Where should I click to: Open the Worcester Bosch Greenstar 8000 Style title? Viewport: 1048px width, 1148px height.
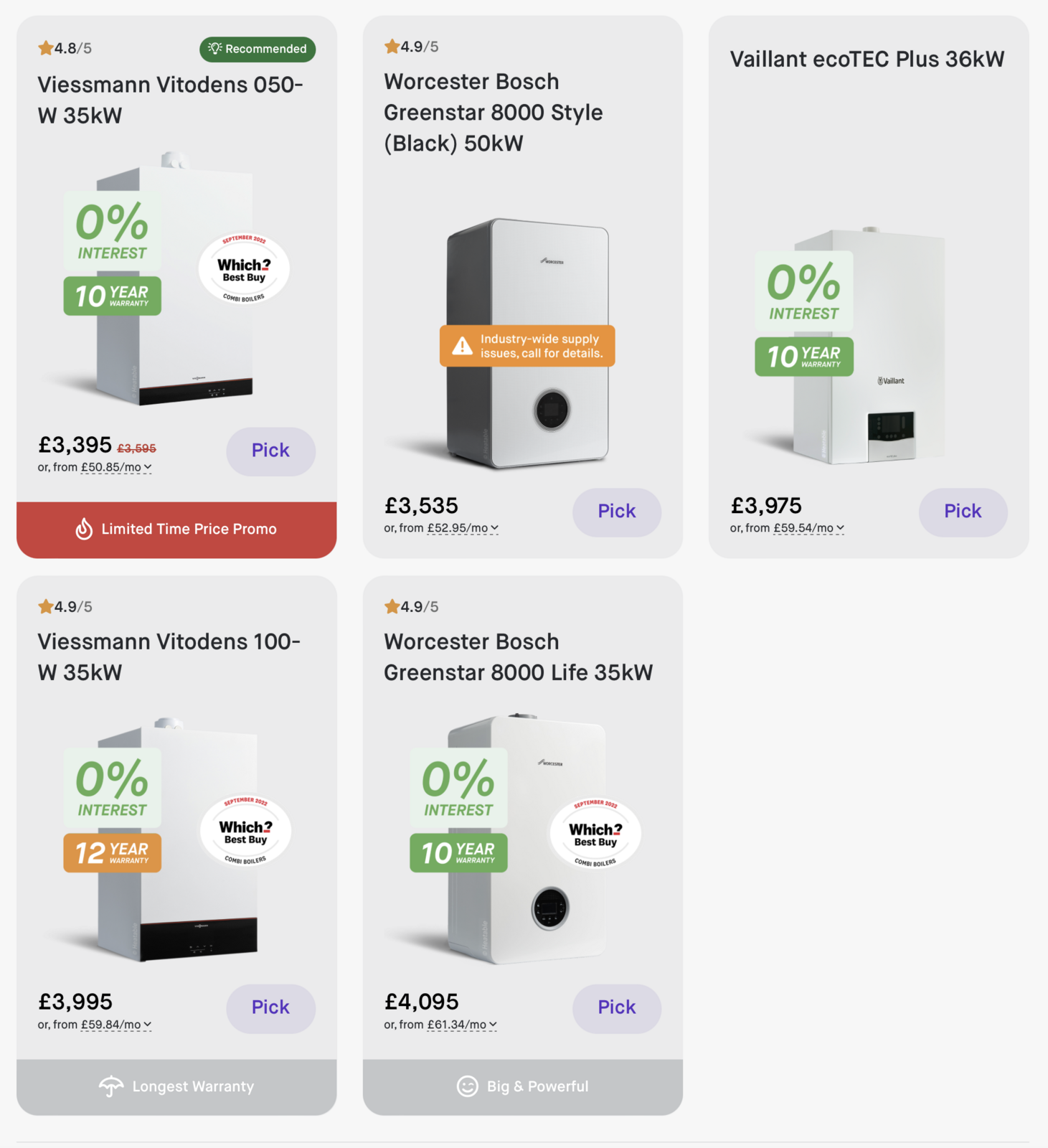[x=494, y=113]
